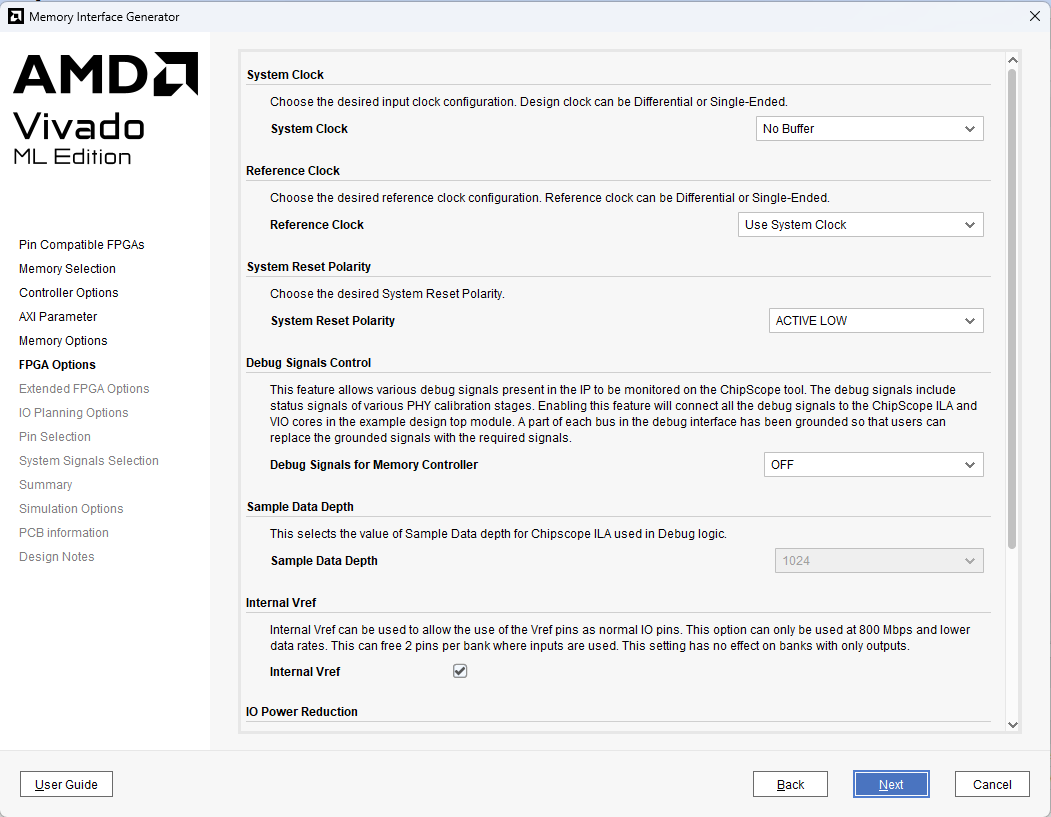Click the AMD Vivado ML Edition logo
The width and height of the screenshot is (1051, 817).
coord(105,108)
